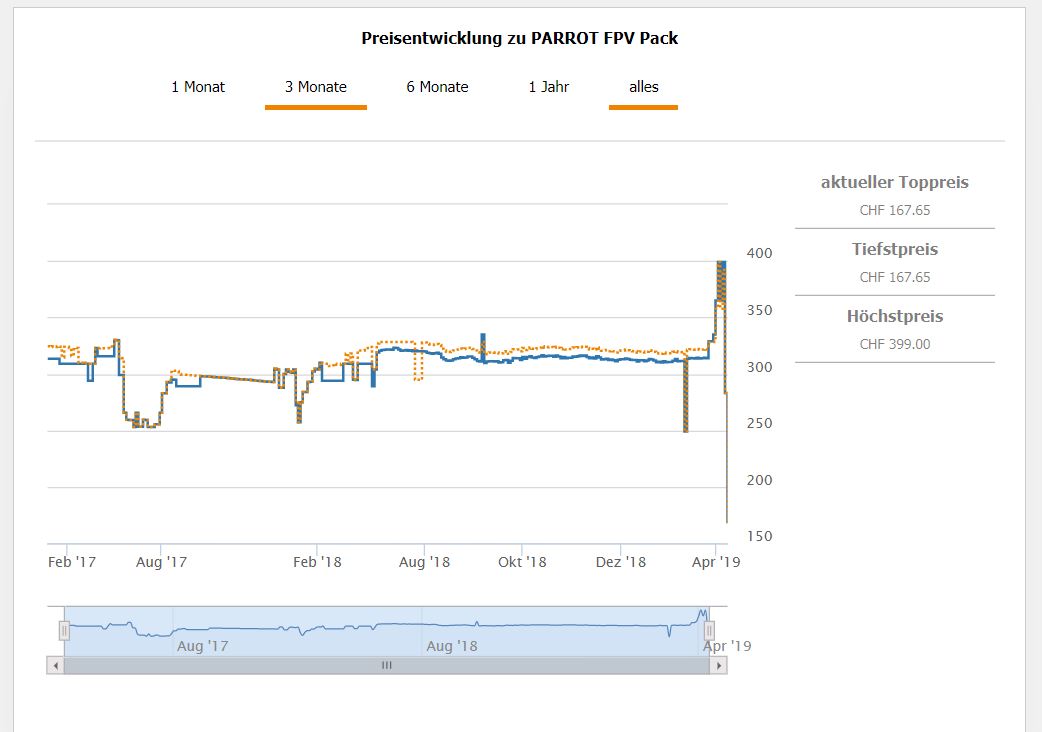1042x732 pixels.
Task: Click the aktueller Toppreis heading
Action: point(894,183)
